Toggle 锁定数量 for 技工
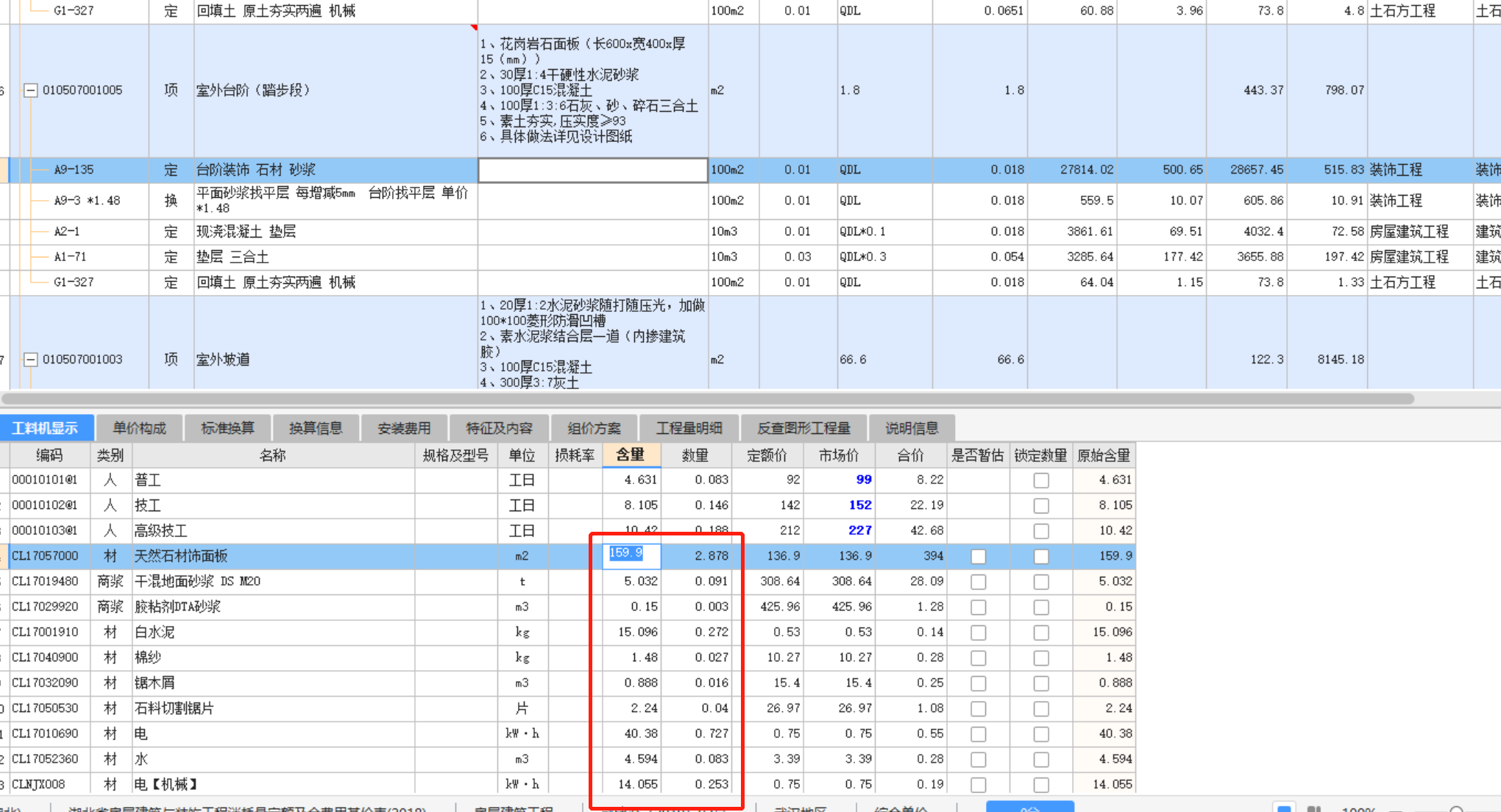The height and width of the screenshot is (812, 1501). (1041, 506)
